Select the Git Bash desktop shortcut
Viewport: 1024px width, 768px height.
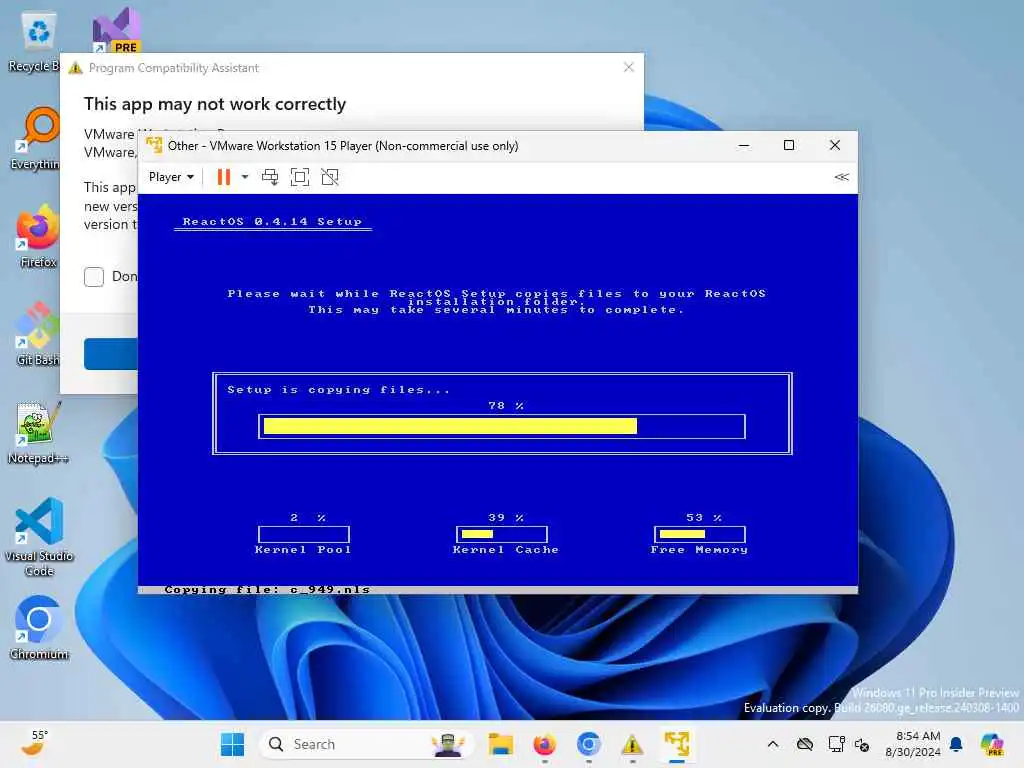coord(38,334)
